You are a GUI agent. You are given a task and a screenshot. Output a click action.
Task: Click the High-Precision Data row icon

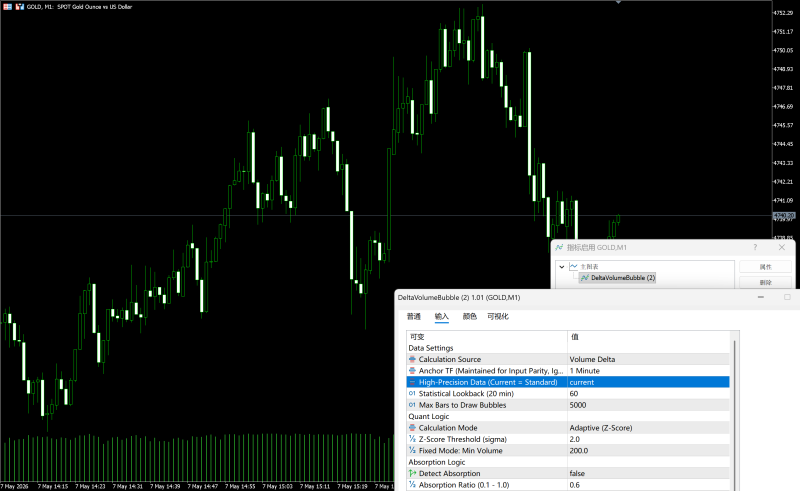tap(412, 382)
